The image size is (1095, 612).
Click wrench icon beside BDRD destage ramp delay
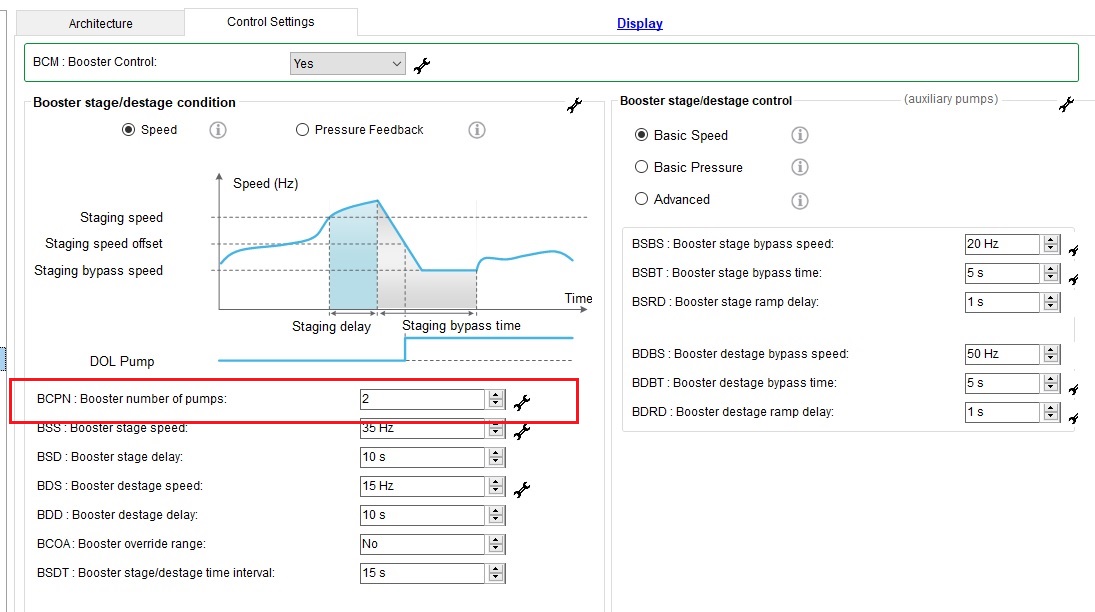[x=1073, y=418]
